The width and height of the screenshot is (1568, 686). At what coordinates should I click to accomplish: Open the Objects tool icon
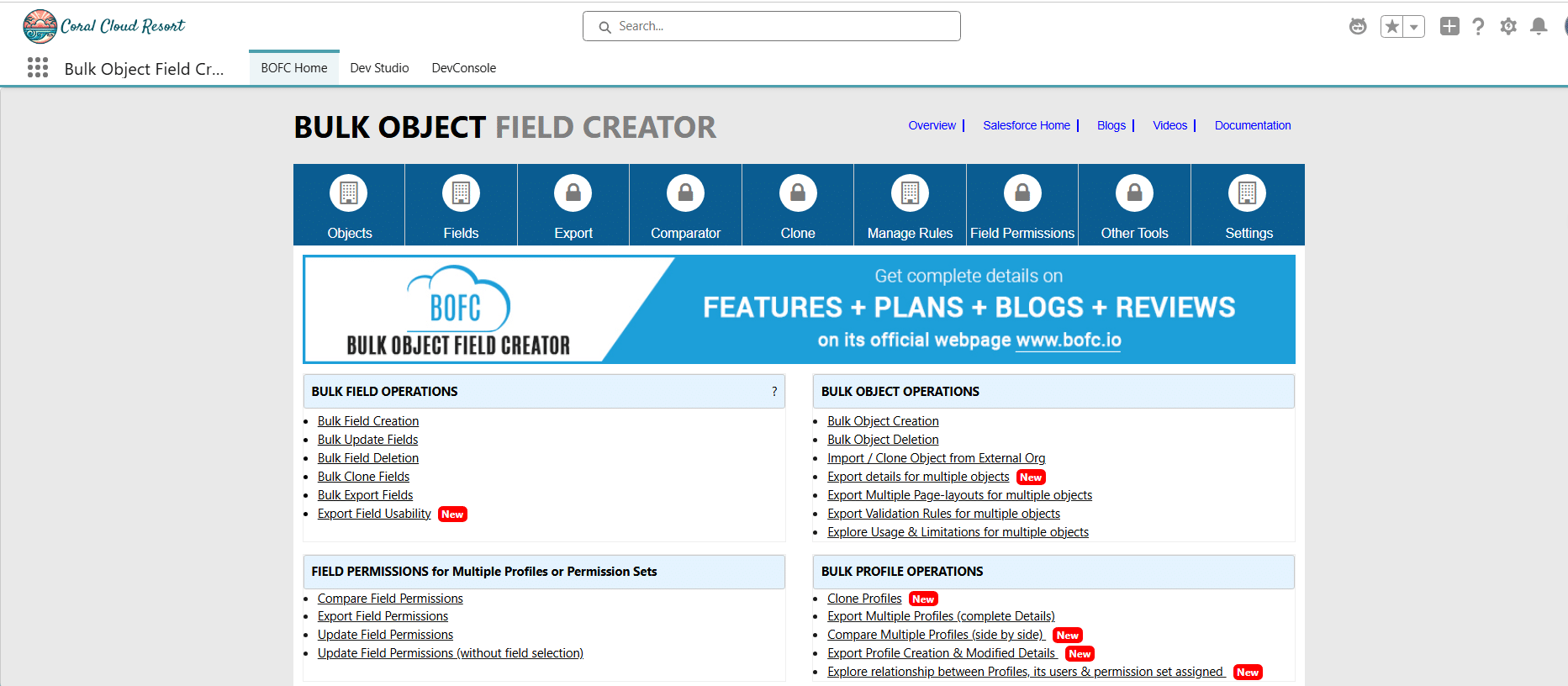point(349,193)
